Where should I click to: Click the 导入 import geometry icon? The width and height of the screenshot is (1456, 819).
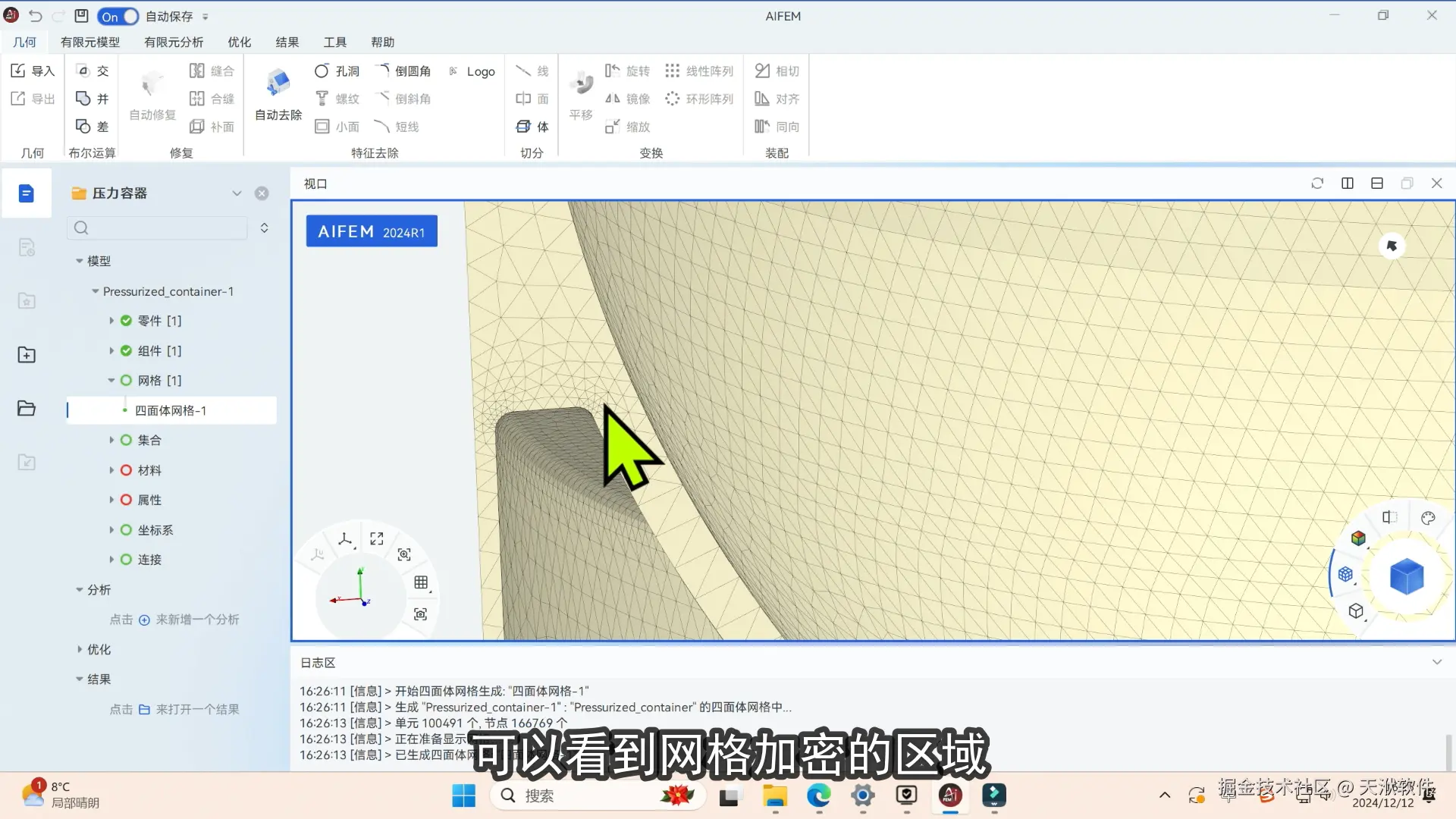[18, 71]
